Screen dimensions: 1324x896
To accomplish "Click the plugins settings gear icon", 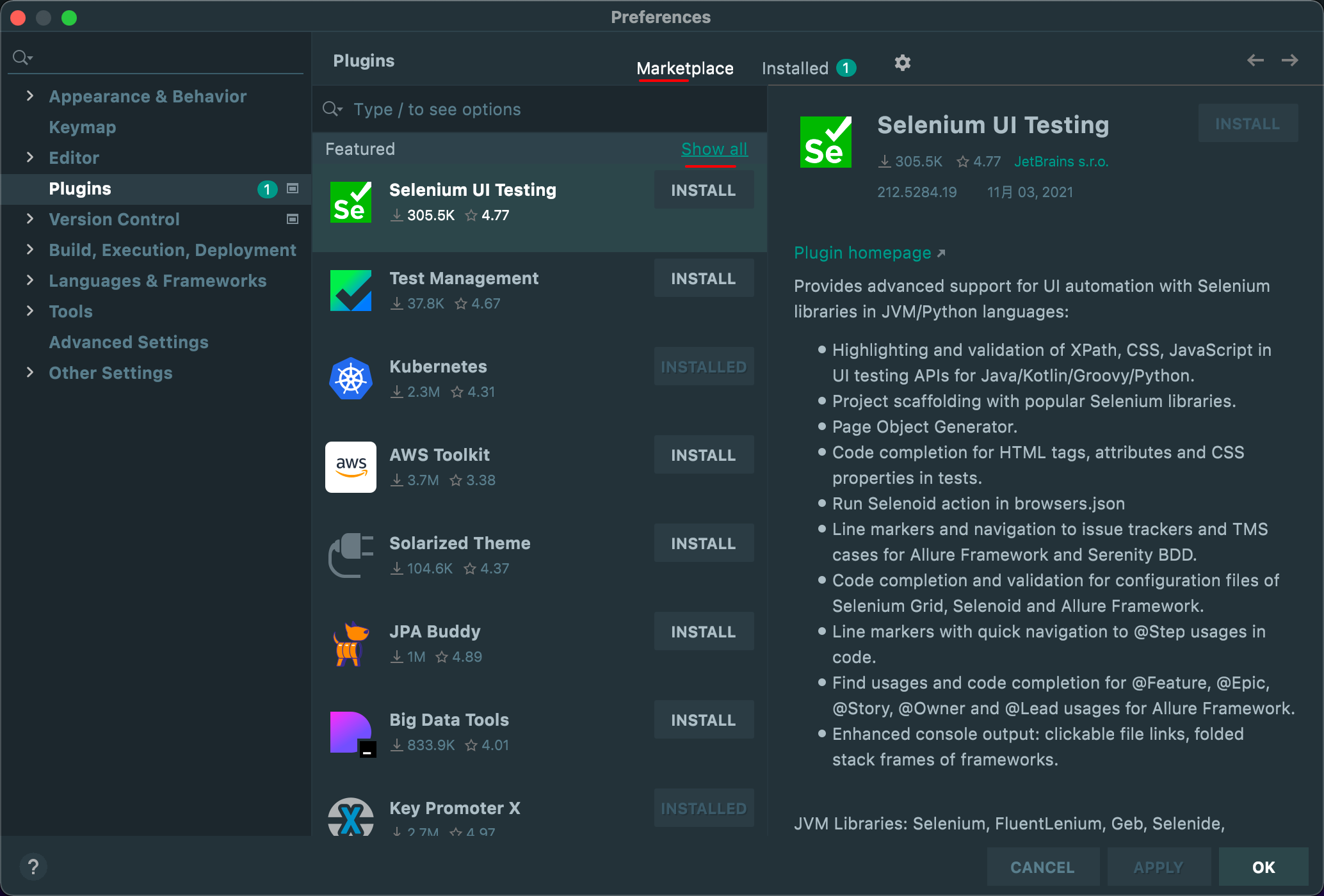I will (902, 63).
